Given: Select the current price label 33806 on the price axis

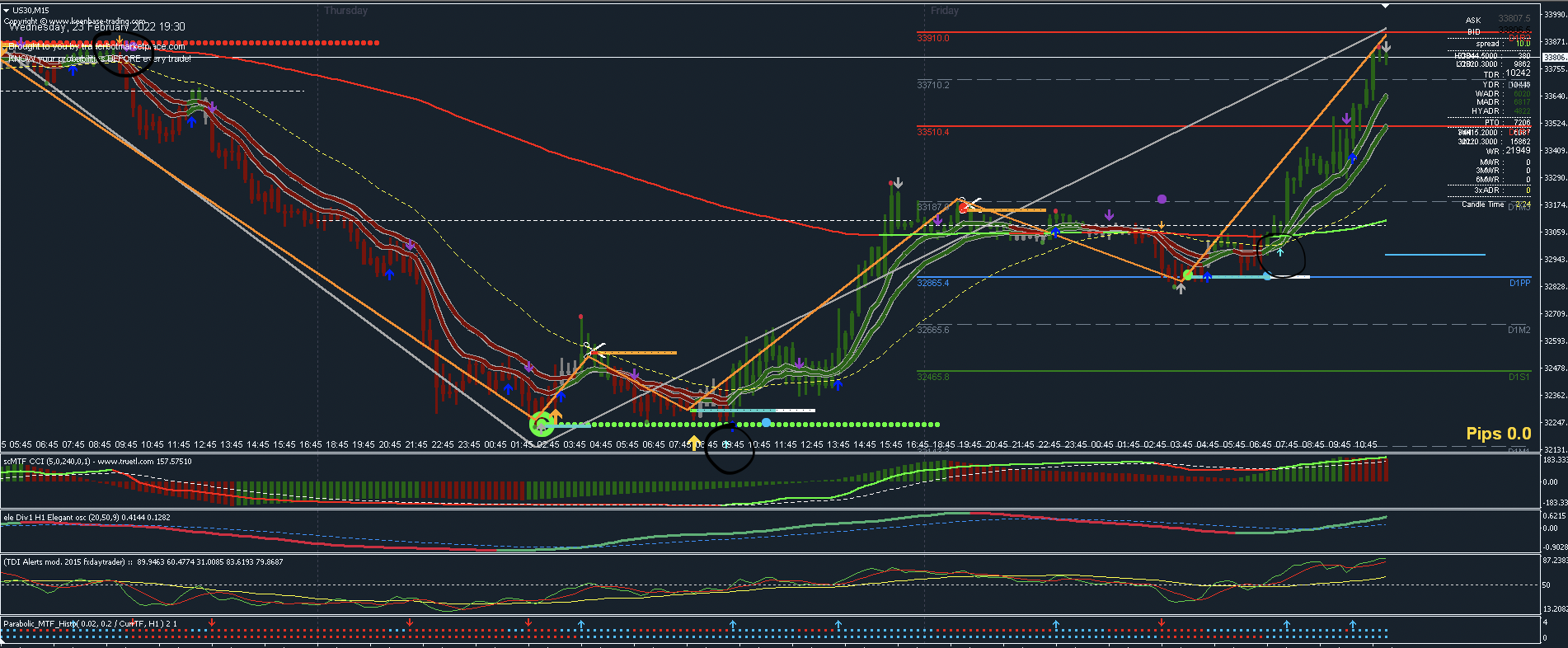Looking at the screenshot, I should pyautogui.click(x=1555, y=58).
